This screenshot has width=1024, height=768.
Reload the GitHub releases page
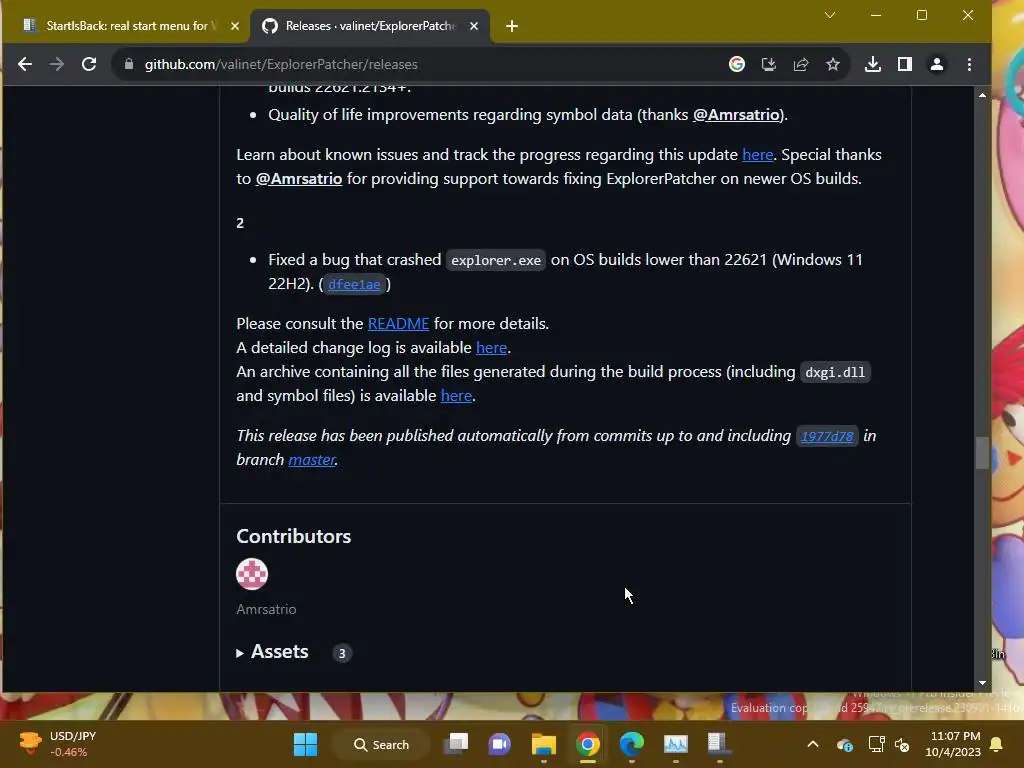click(89, 64)
